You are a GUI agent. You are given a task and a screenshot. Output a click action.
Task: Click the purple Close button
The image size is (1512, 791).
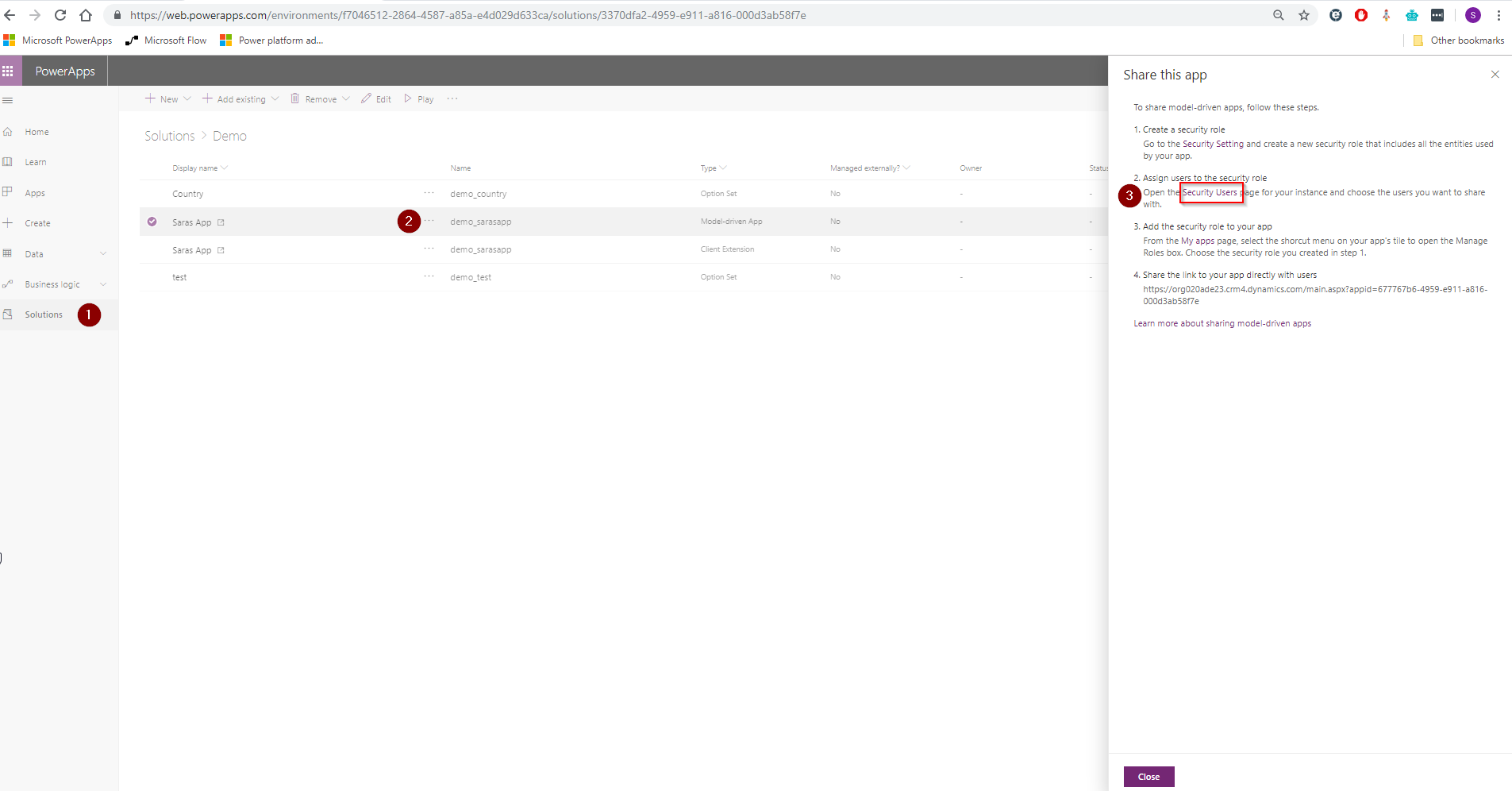point(1148,777)
